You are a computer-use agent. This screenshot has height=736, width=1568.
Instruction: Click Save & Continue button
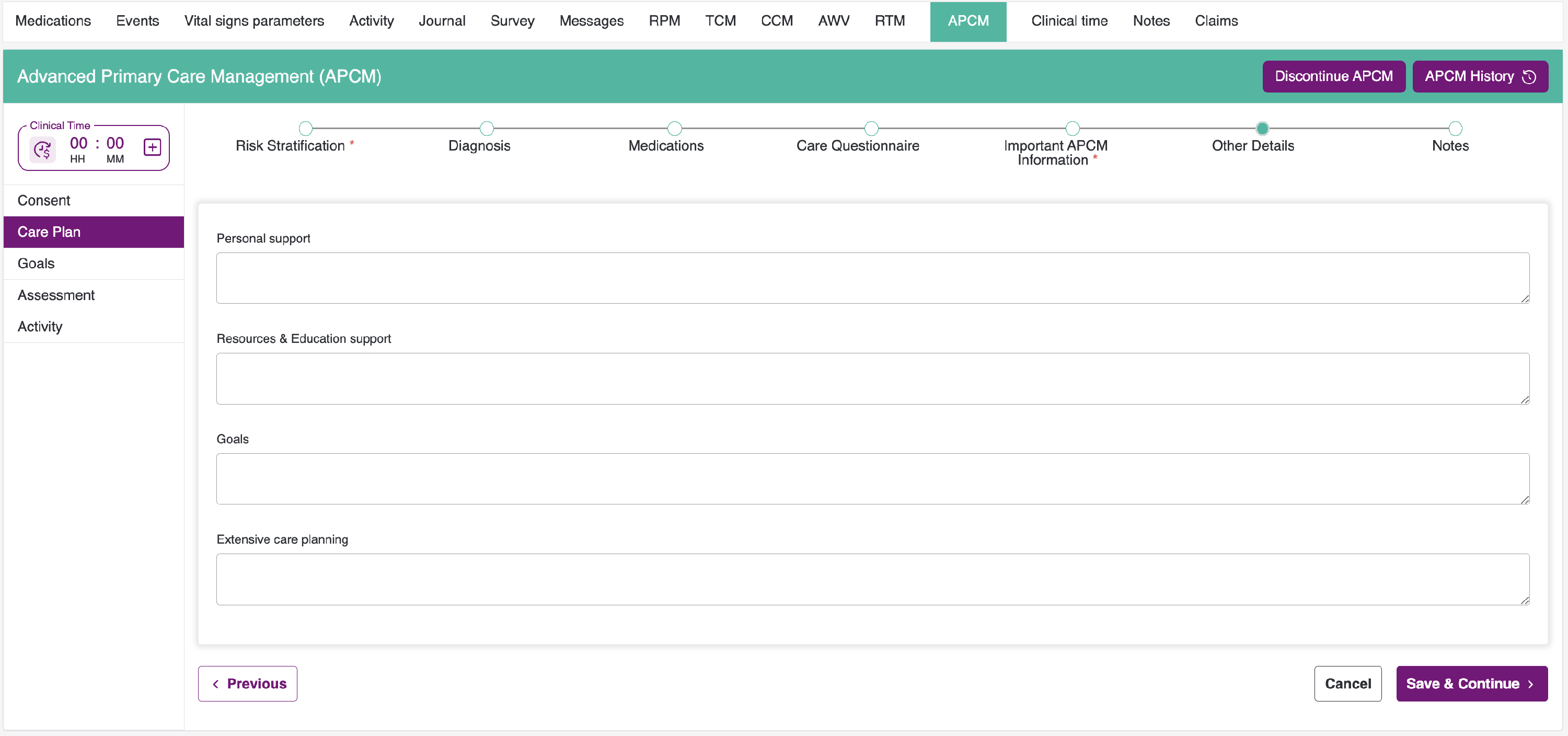[x=1471, y=684]
